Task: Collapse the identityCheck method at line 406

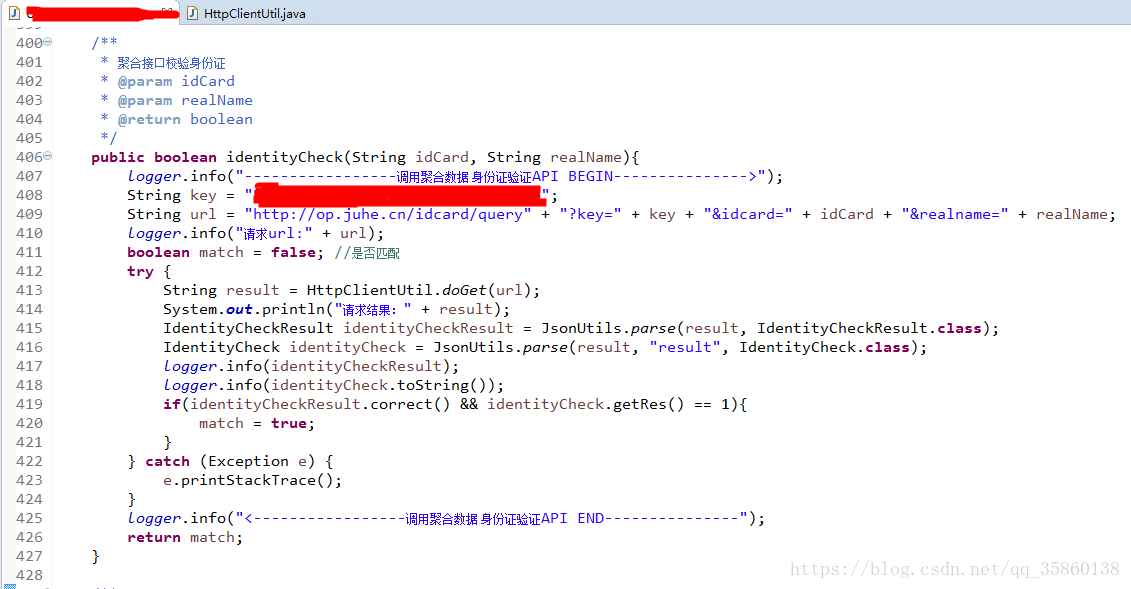Action: pyautogui.click(x=48, y=156)
